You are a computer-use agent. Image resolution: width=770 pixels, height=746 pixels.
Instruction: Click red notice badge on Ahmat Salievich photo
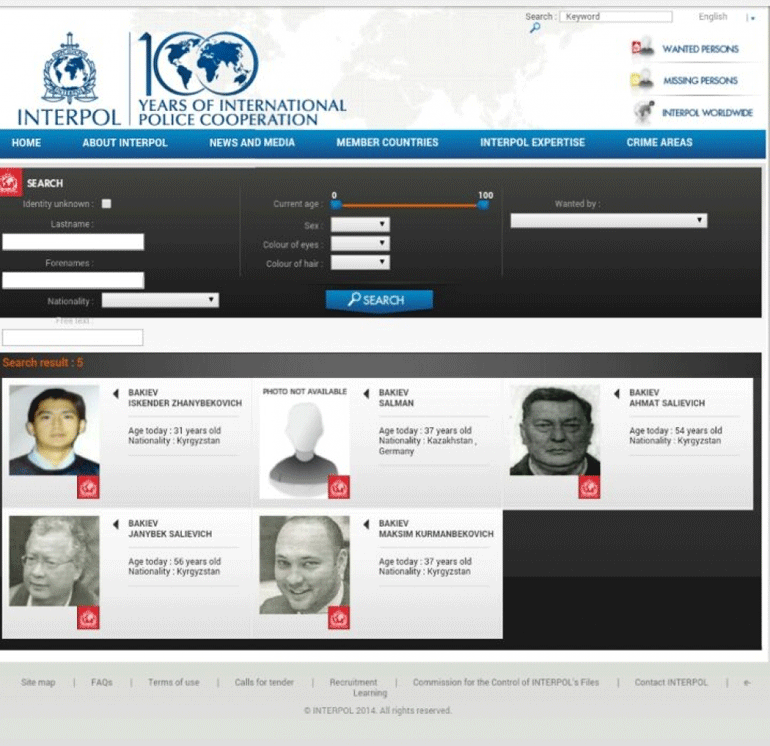(x=589, y=487)
